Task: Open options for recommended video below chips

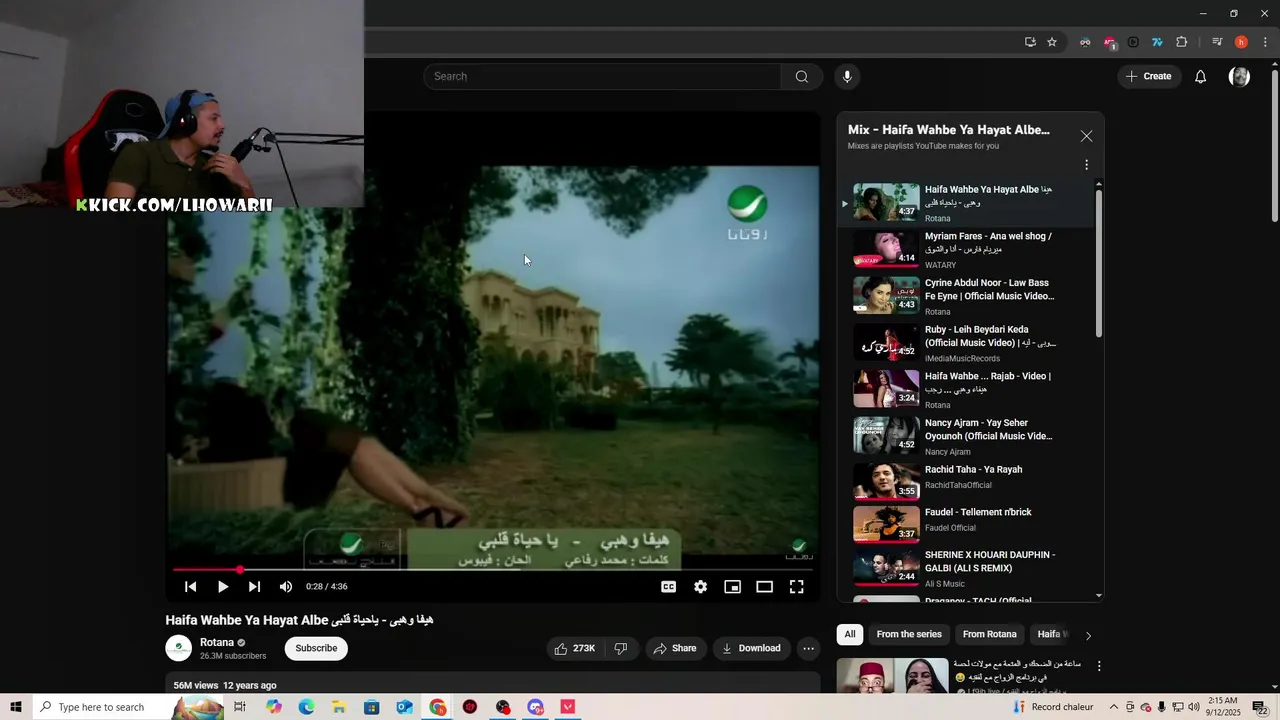Action: 1099,666
